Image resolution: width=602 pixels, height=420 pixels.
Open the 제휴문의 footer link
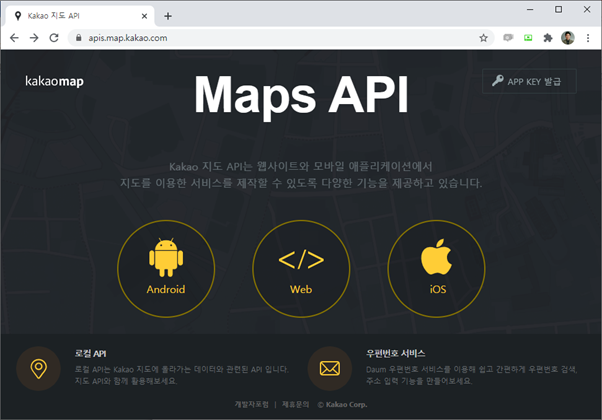(295, 405)
